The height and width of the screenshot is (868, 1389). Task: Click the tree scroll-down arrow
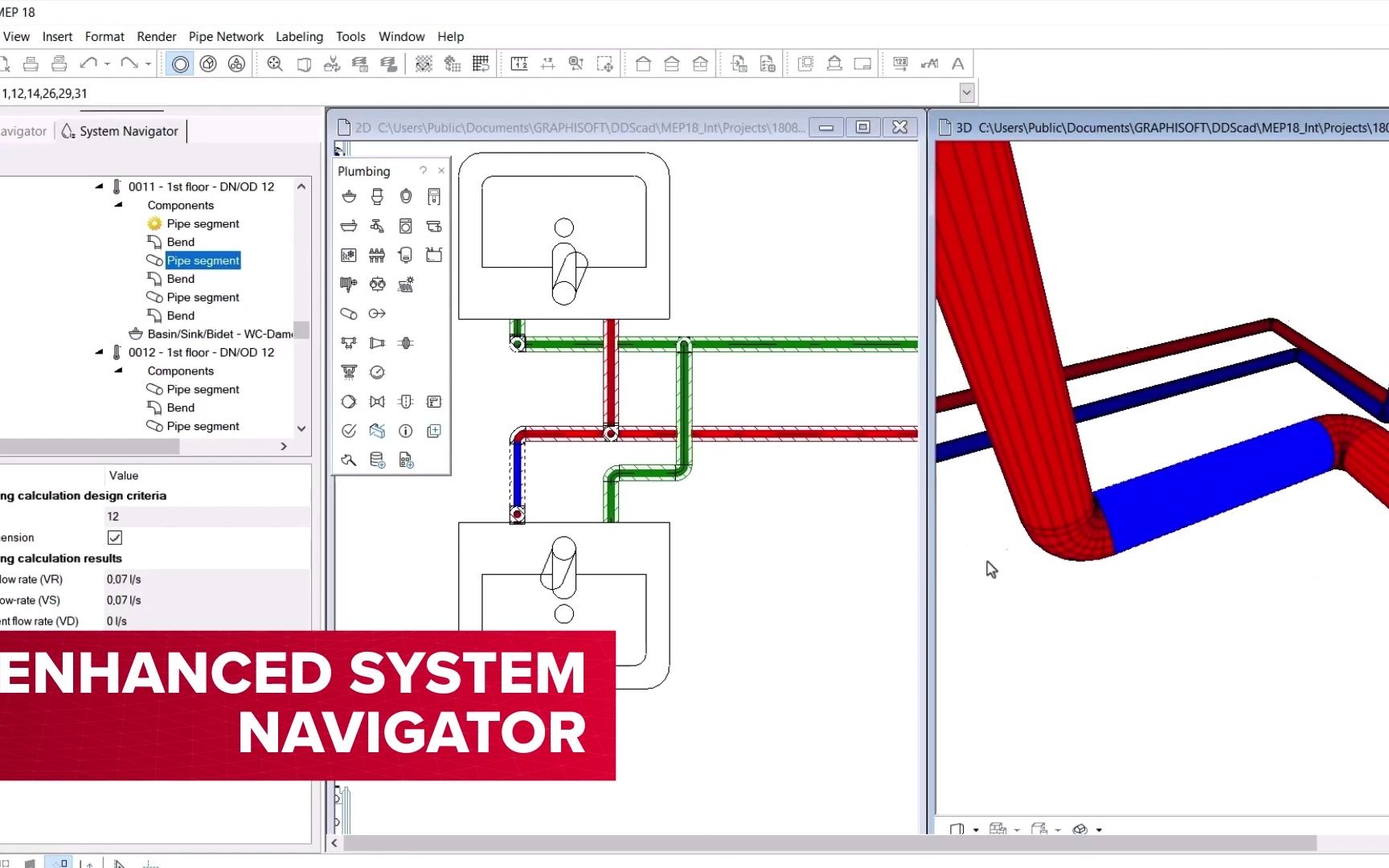click(x=301, y=428)
